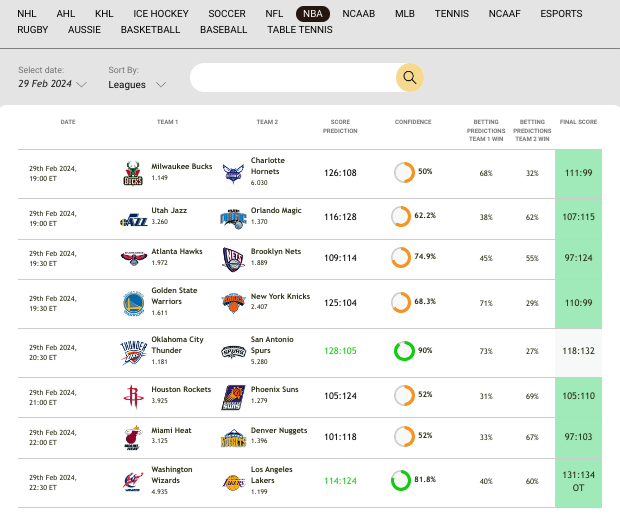The image size is (620, 525).
Task: Click the Orlando Magic team name
Action: click(x=276, y=210)
